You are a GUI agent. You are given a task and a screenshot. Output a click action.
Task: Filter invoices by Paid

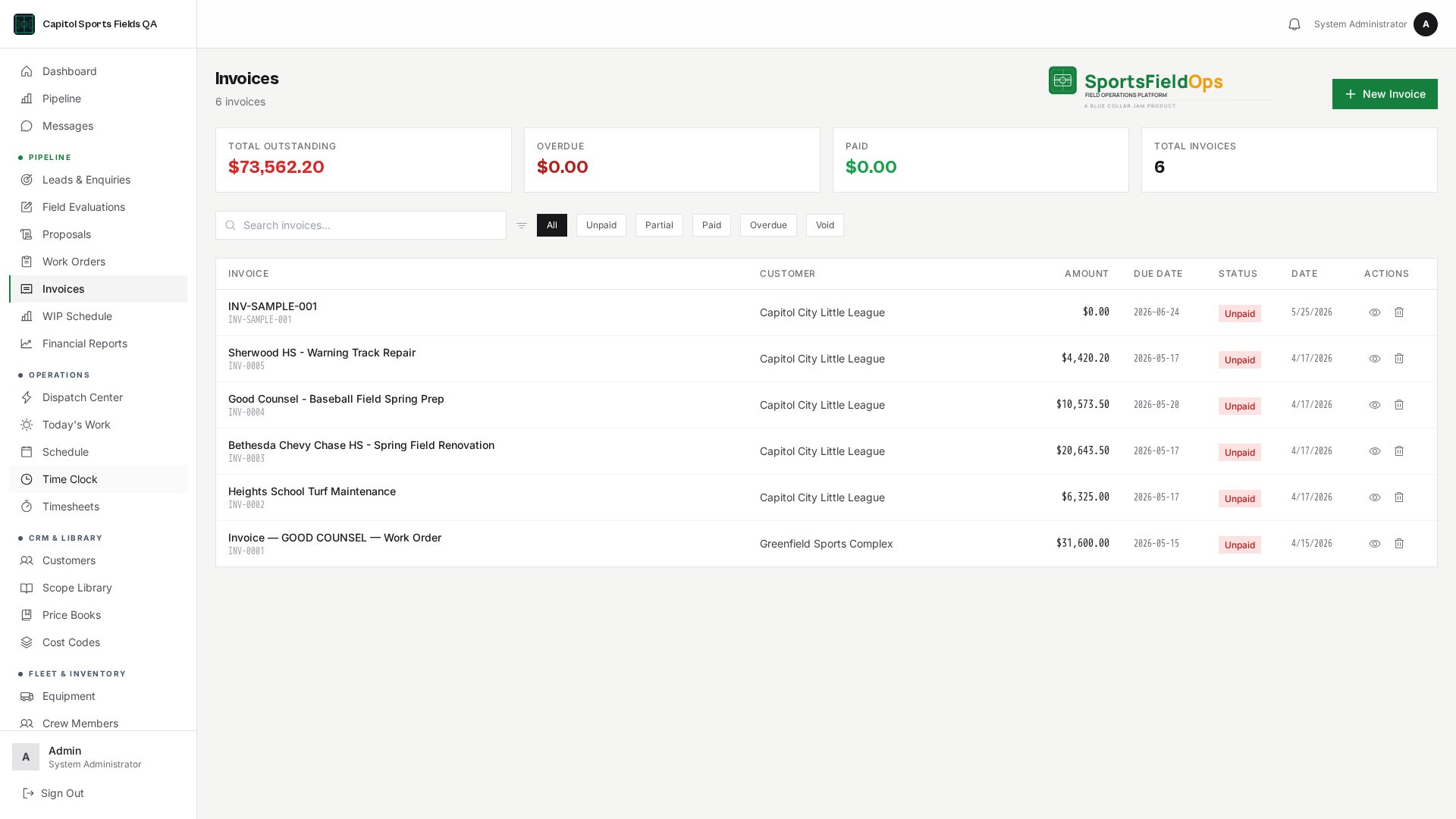(x=711, y=225)
